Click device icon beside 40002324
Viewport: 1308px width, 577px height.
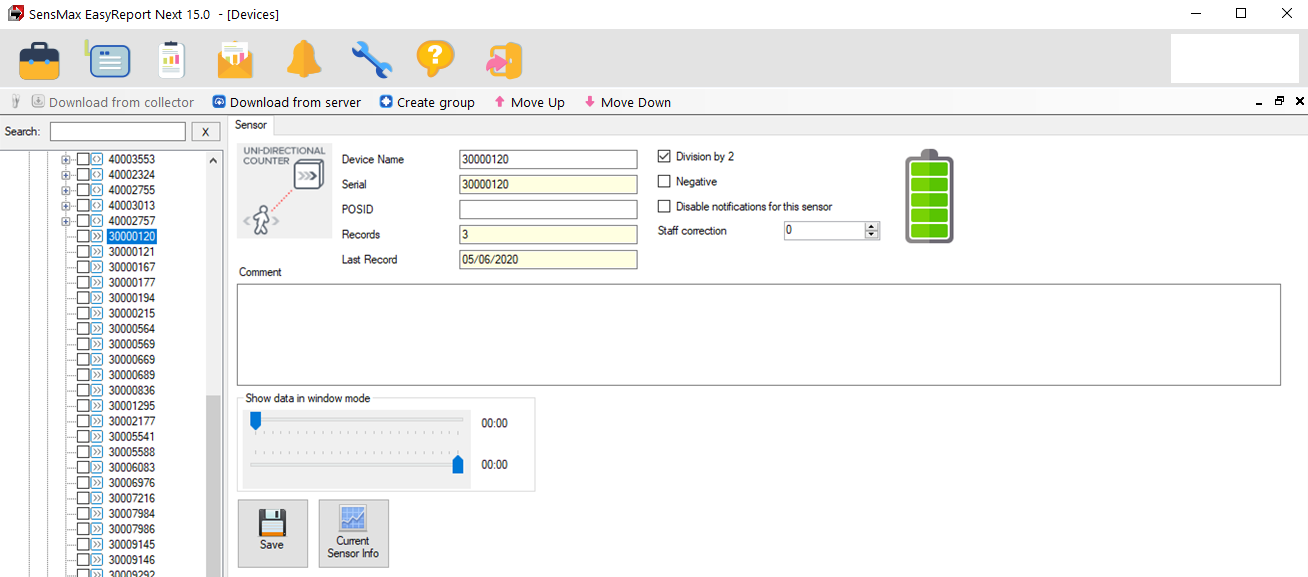[97, 175]
